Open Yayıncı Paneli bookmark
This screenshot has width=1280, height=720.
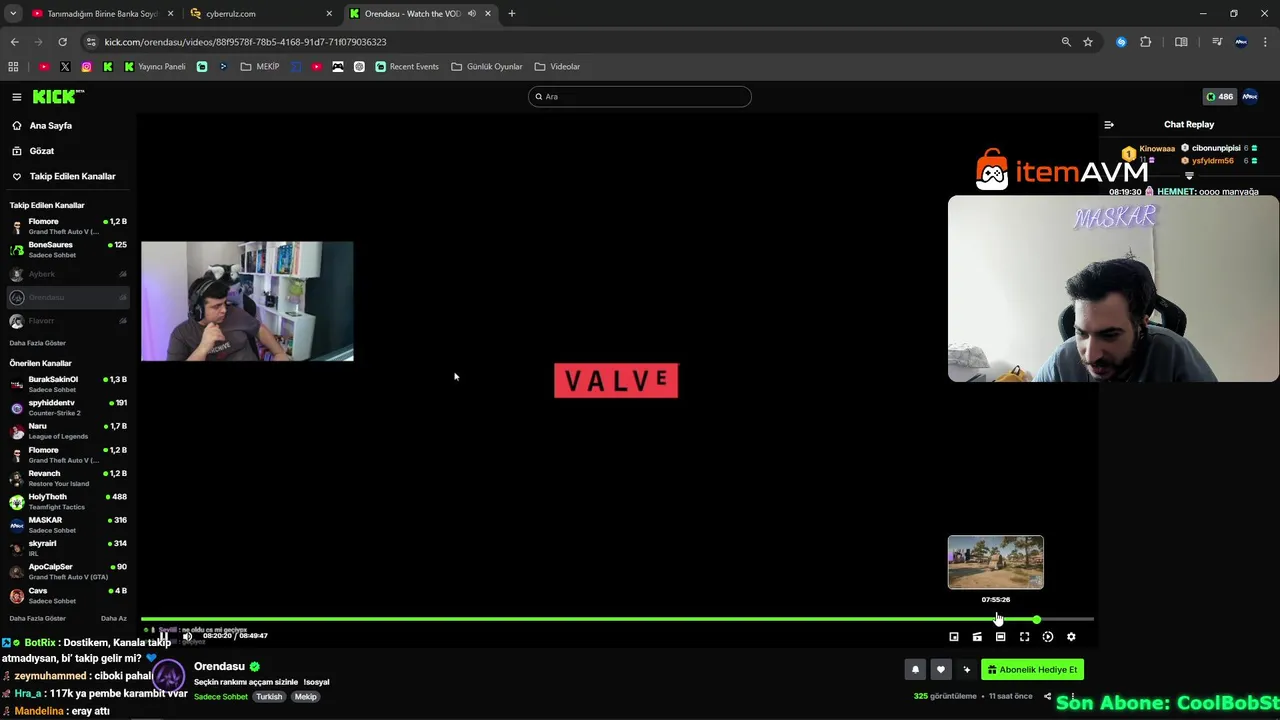point(155,67)
